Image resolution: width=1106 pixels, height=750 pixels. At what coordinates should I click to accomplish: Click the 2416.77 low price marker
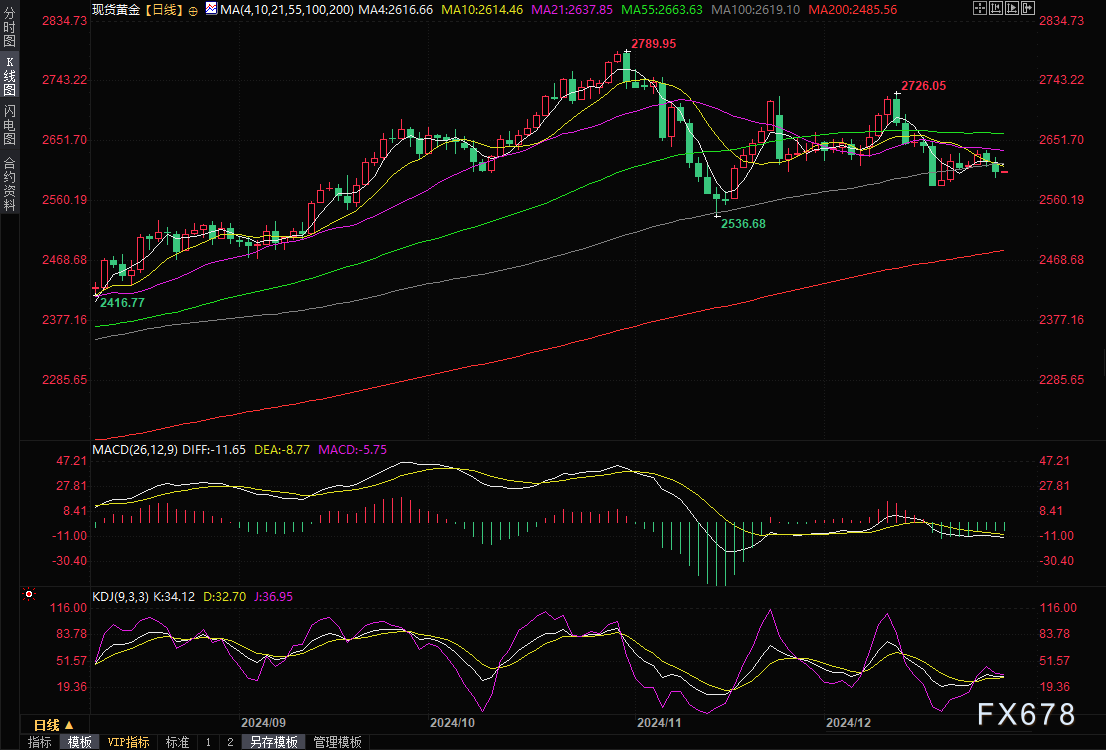coord(122,302)
